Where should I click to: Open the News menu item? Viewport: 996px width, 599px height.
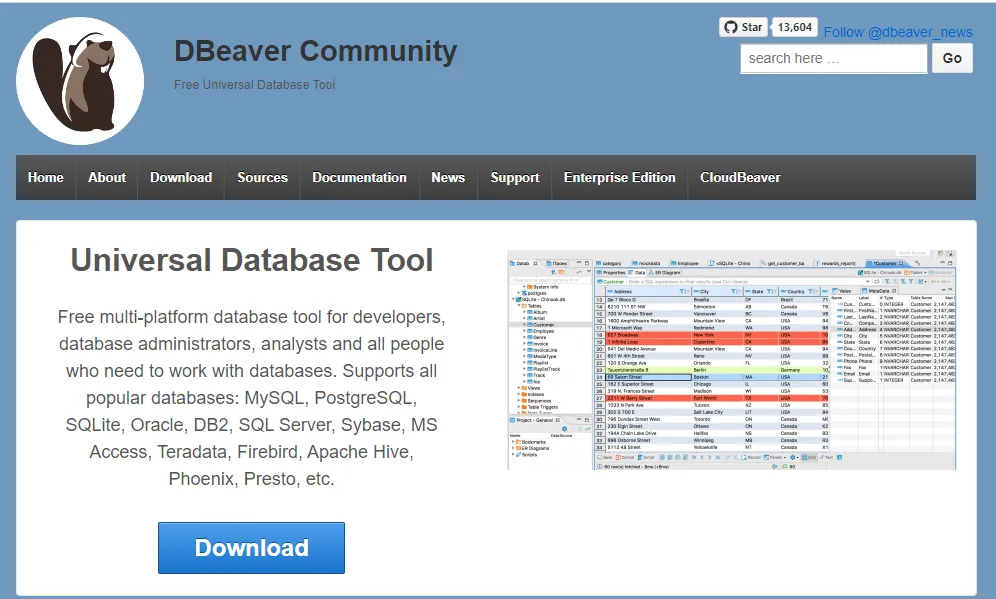(448, 177)
